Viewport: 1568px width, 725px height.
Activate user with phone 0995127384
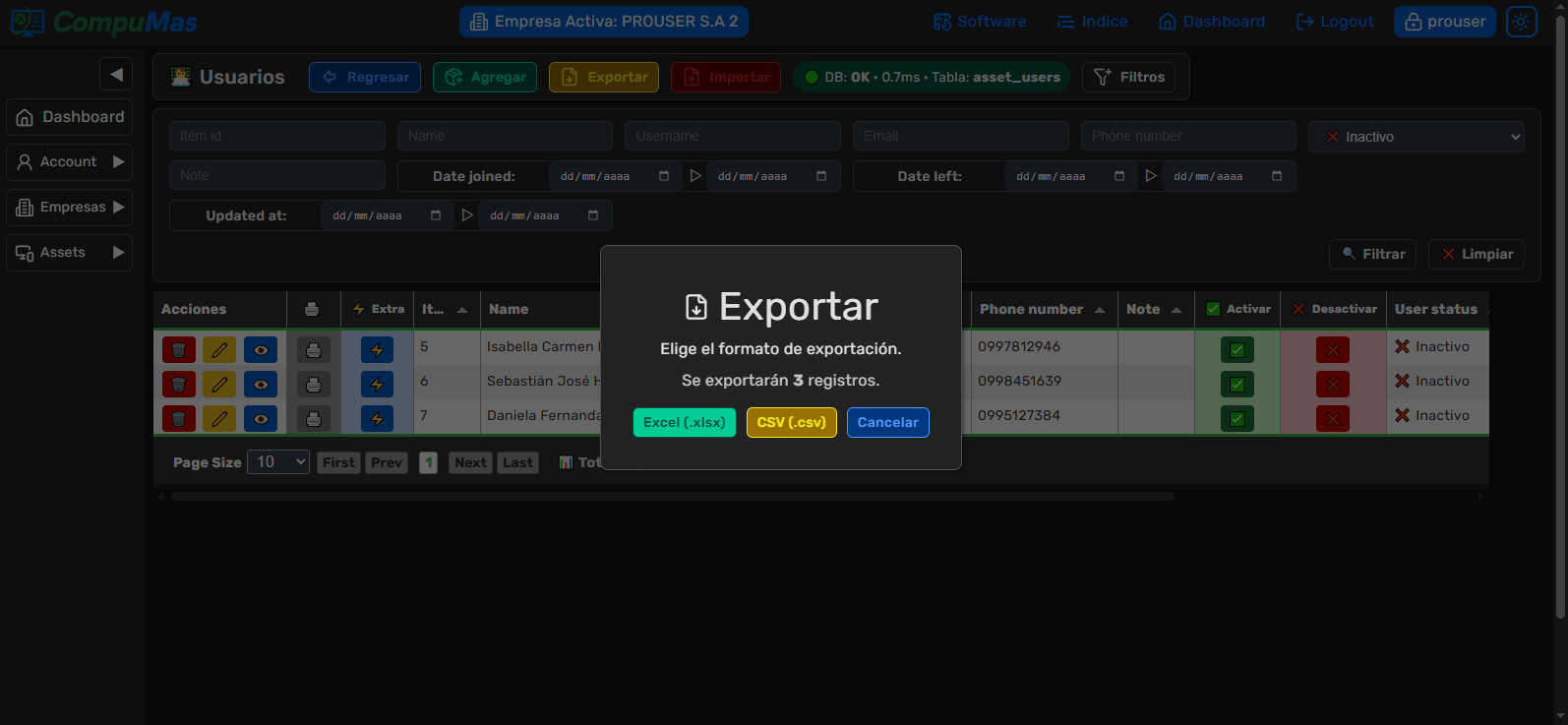click(x=1236, y=418)
